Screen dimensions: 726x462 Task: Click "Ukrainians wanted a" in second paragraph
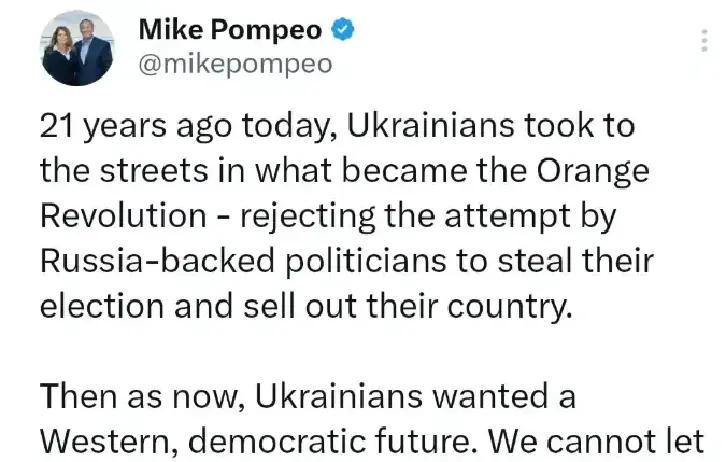415,397
